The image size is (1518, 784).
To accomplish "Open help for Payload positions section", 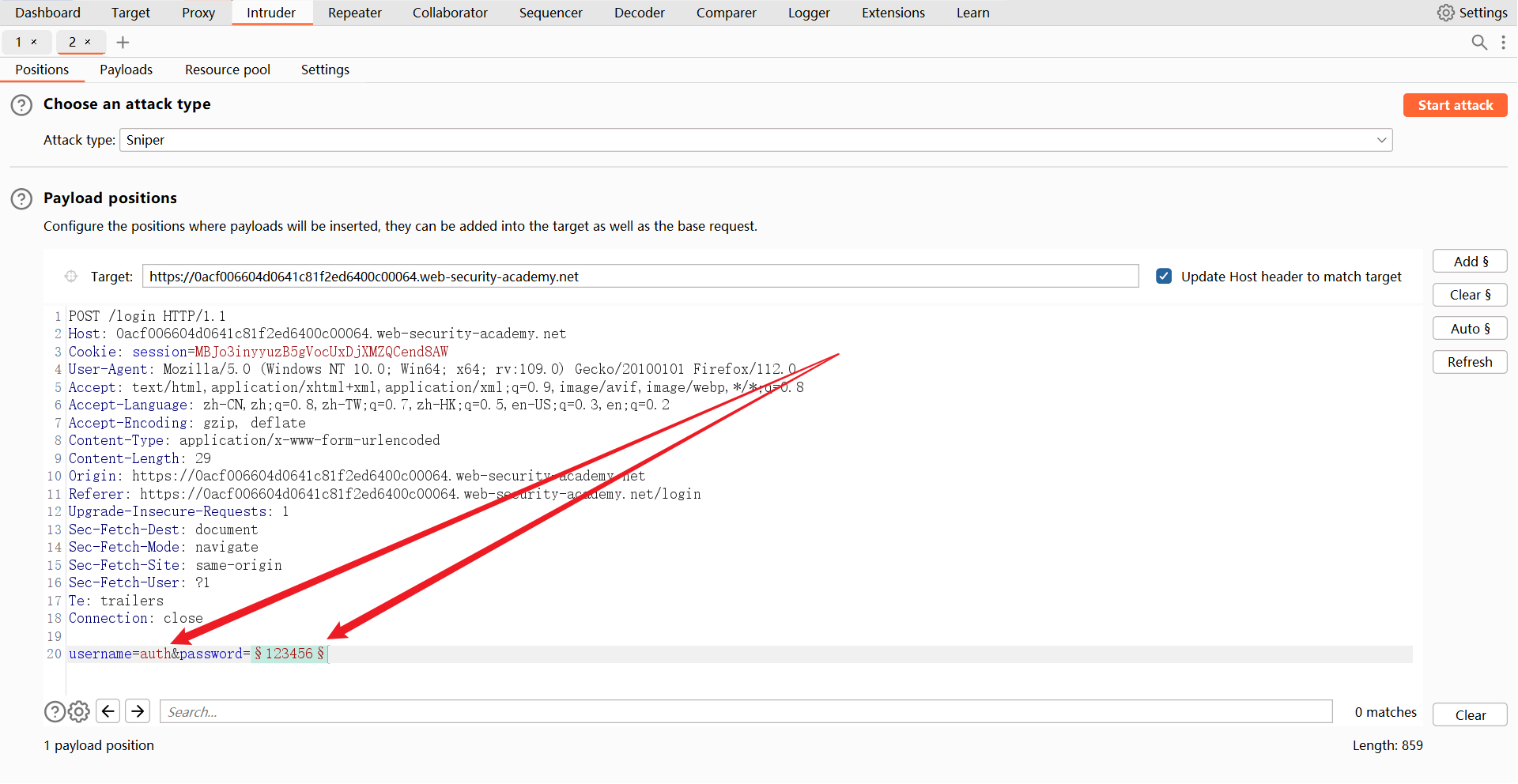I will tap(21, 199).
